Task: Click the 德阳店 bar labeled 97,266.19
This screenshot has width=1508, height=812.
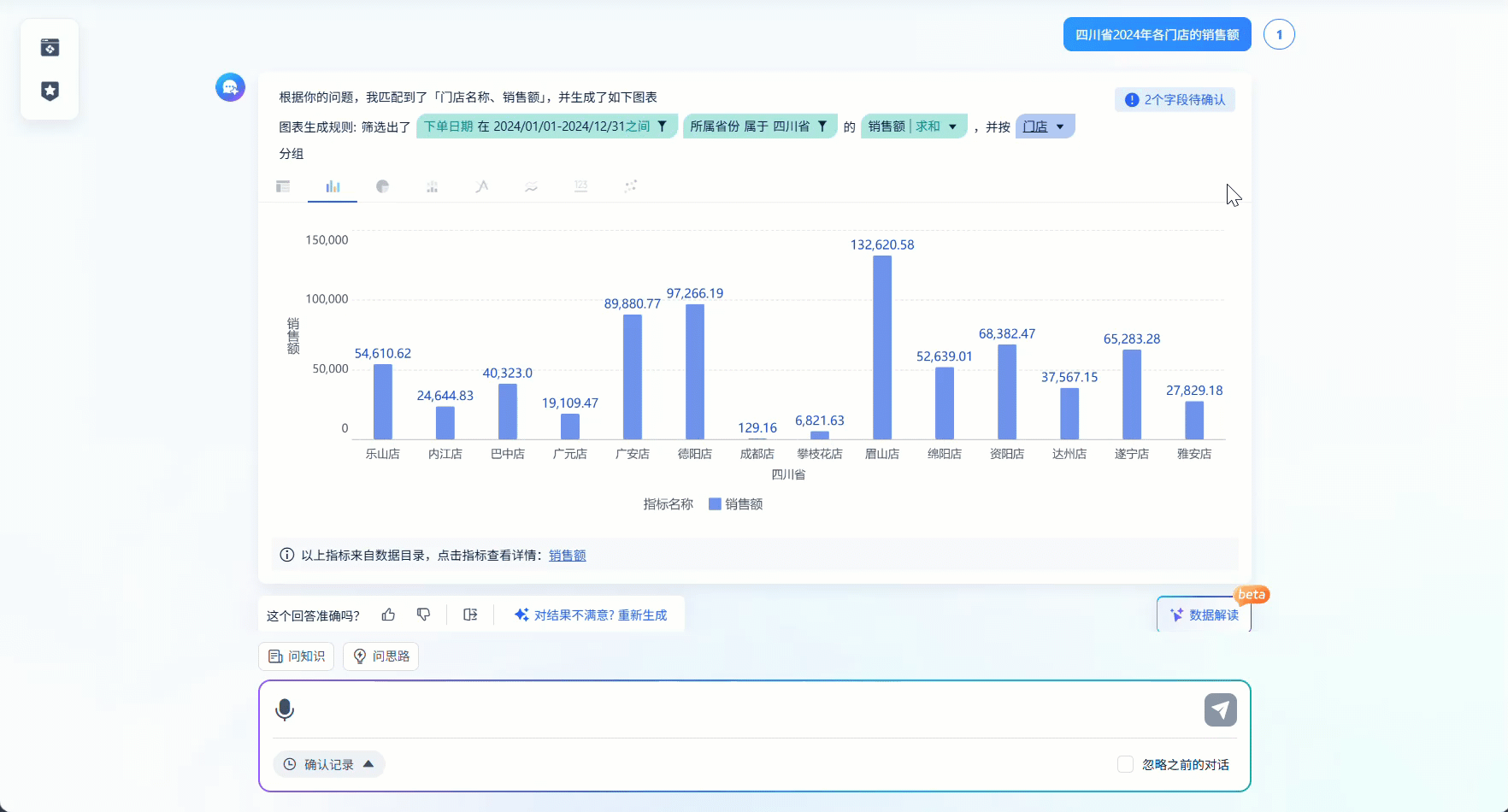Action: click(695, 372)
